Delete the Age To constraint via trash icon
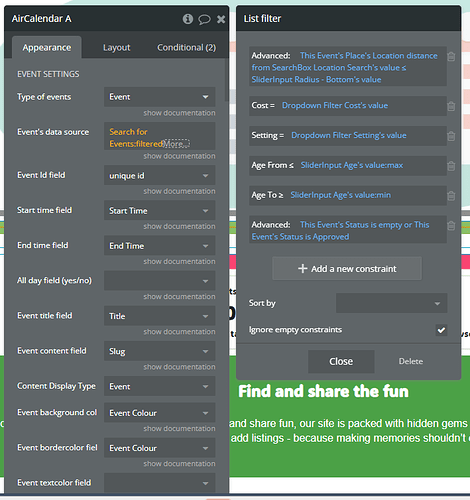Image resolution: width=470 pixels, height=500 pixels. (x=451, y=196)
